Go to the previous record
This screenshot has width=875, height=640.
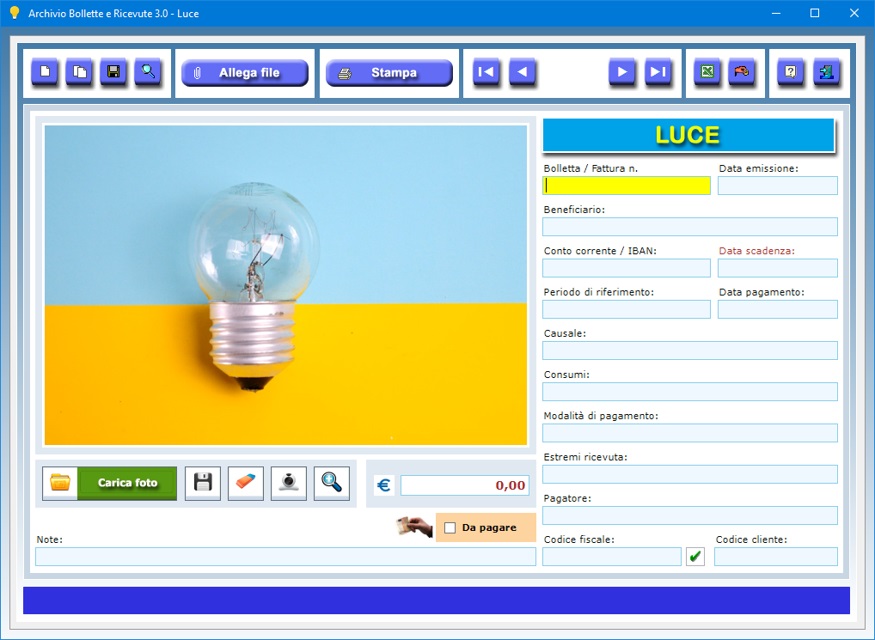click(x=522, y=72)
